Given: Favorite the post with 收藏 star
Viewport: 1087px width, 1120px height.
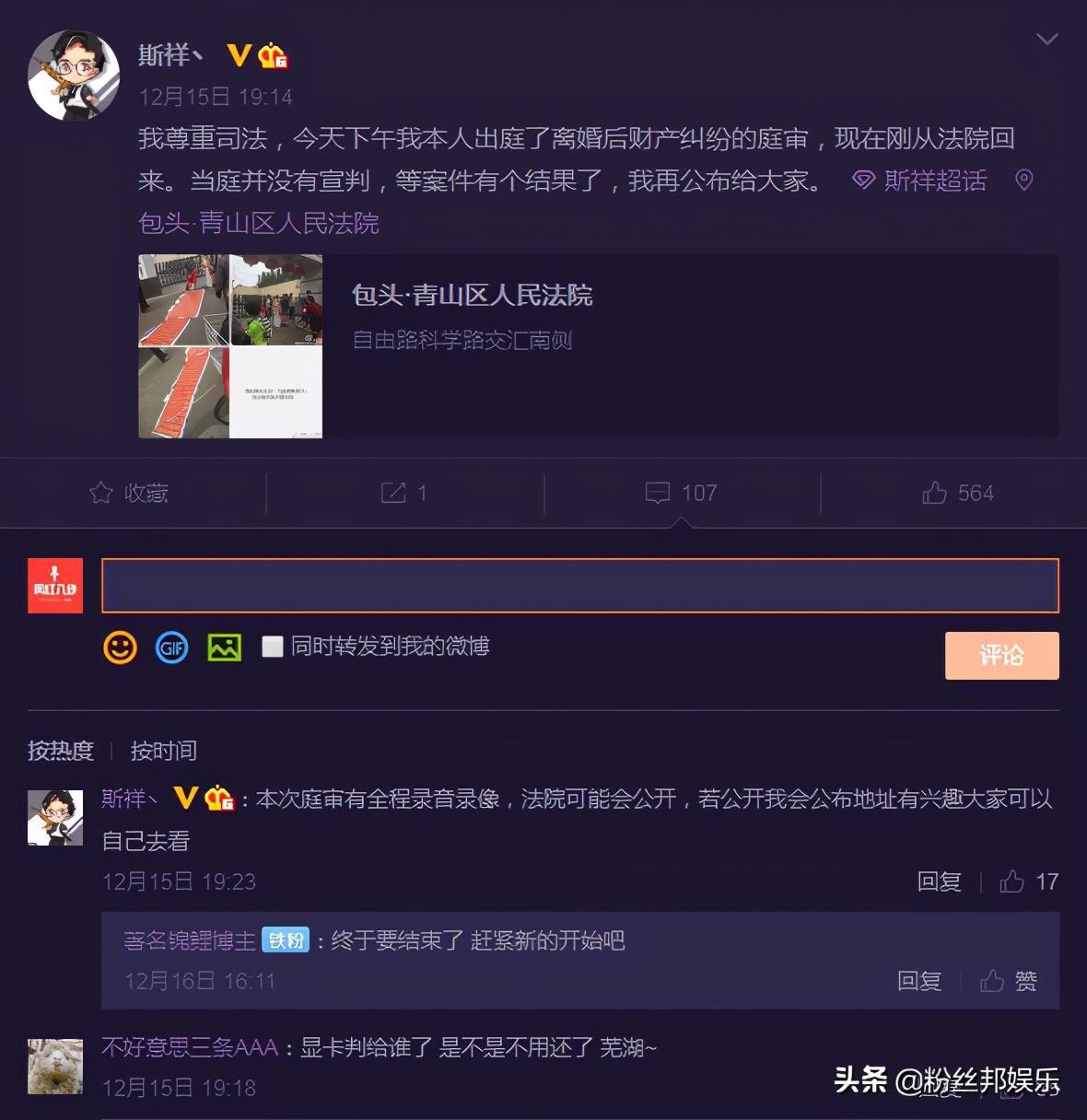Looking at the screenshot, I should point(129,493).
